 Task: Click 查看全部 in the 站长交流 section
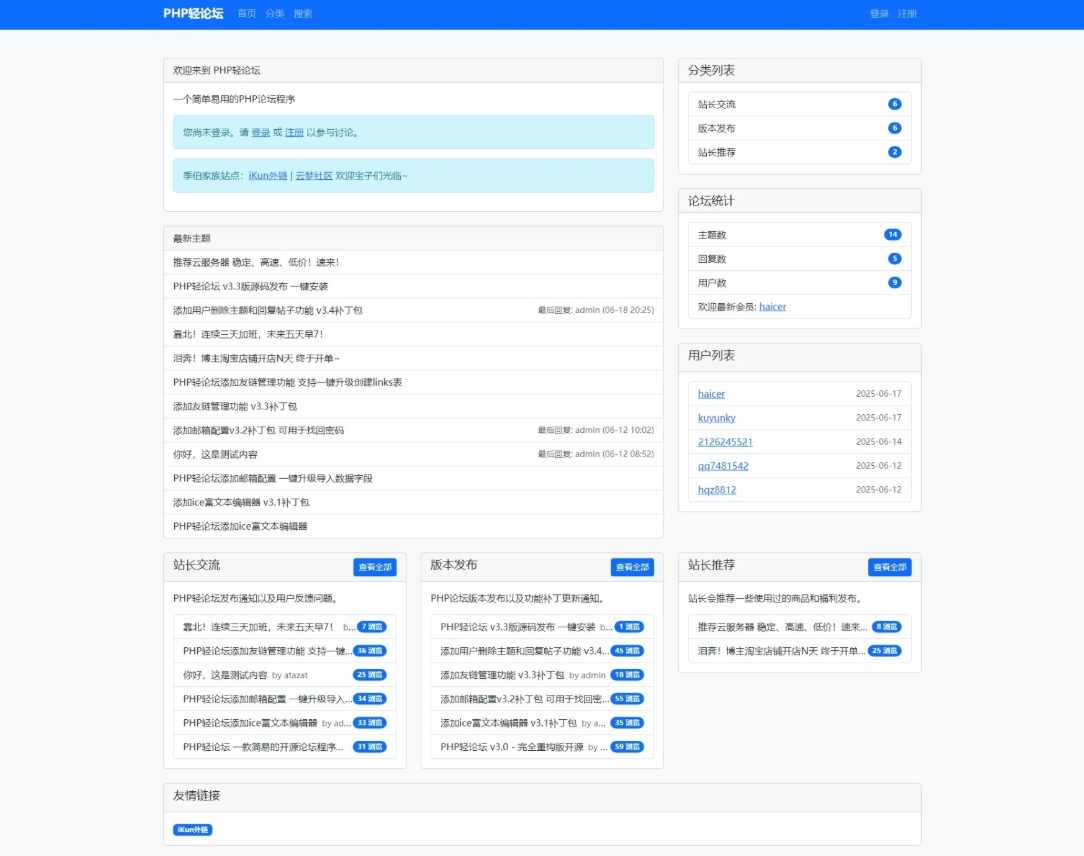coord(373,566)
